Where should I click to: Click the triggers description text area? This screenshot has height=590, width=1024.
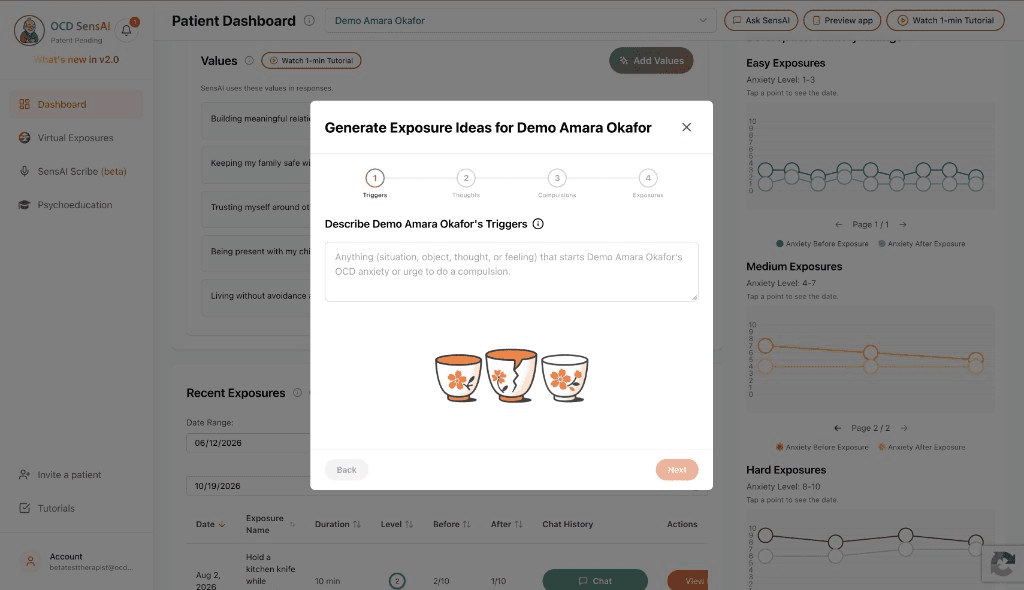pos(511,272)
